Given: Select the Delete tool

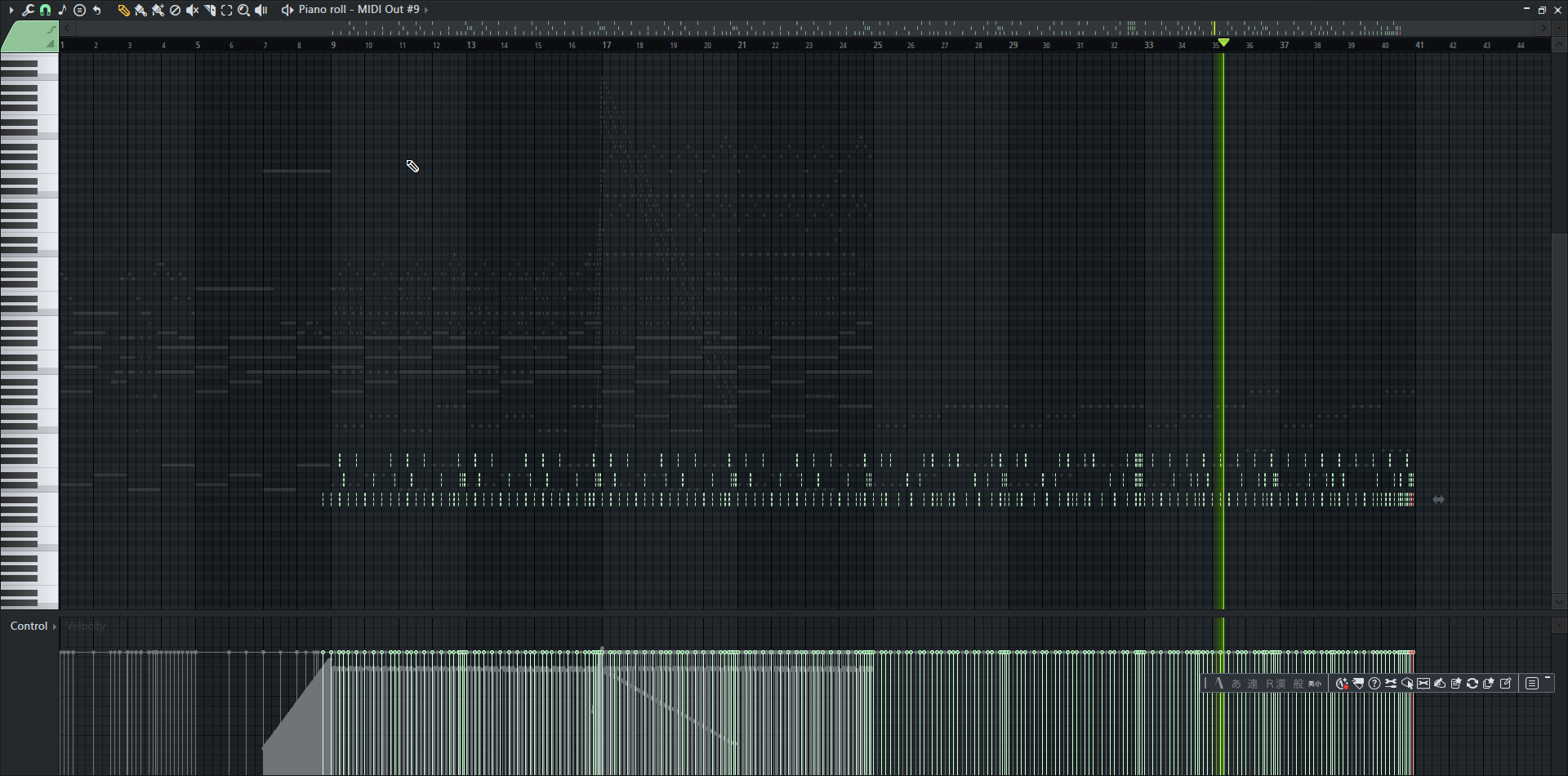Looking at the screenshot, I should [175, 10].
